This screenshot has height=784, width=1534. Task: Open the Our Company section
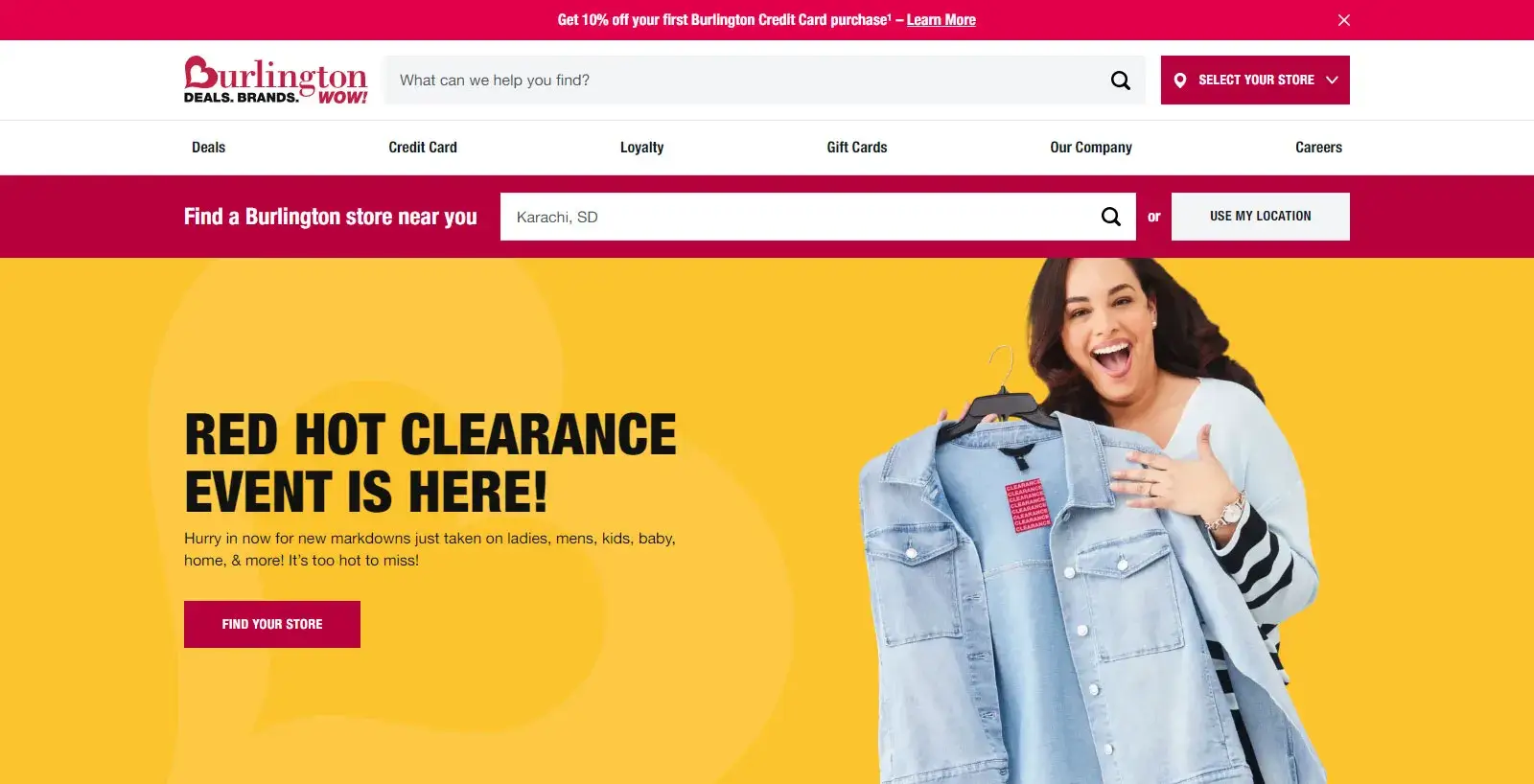pyautogui.click(x=1091, y=148)
